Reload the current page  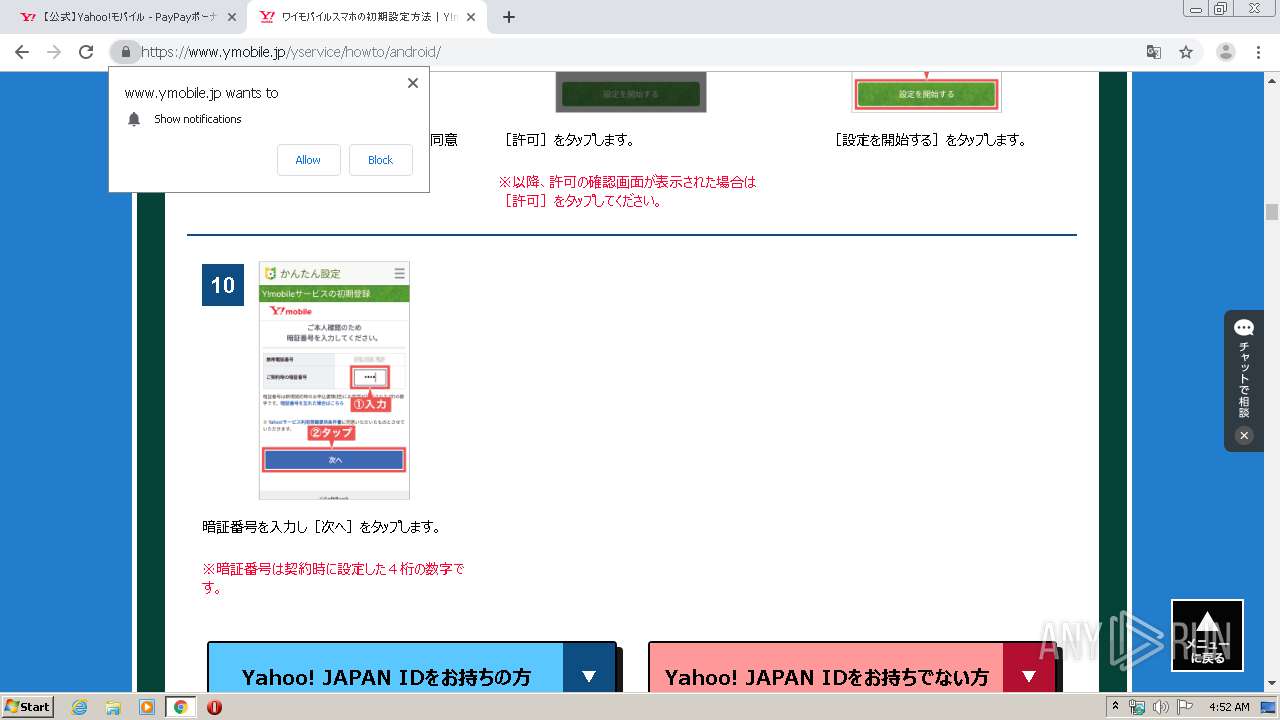(86, 52)
